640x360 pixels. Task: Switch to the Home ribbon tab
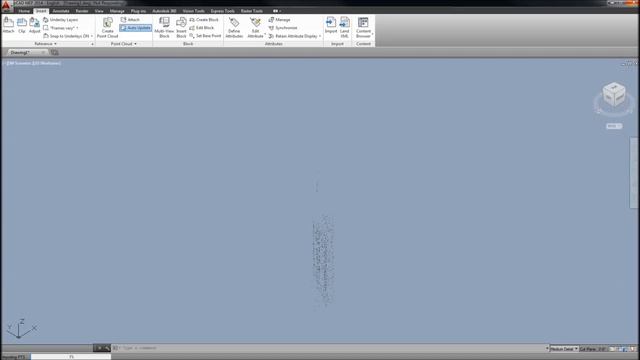coord(24,11)
